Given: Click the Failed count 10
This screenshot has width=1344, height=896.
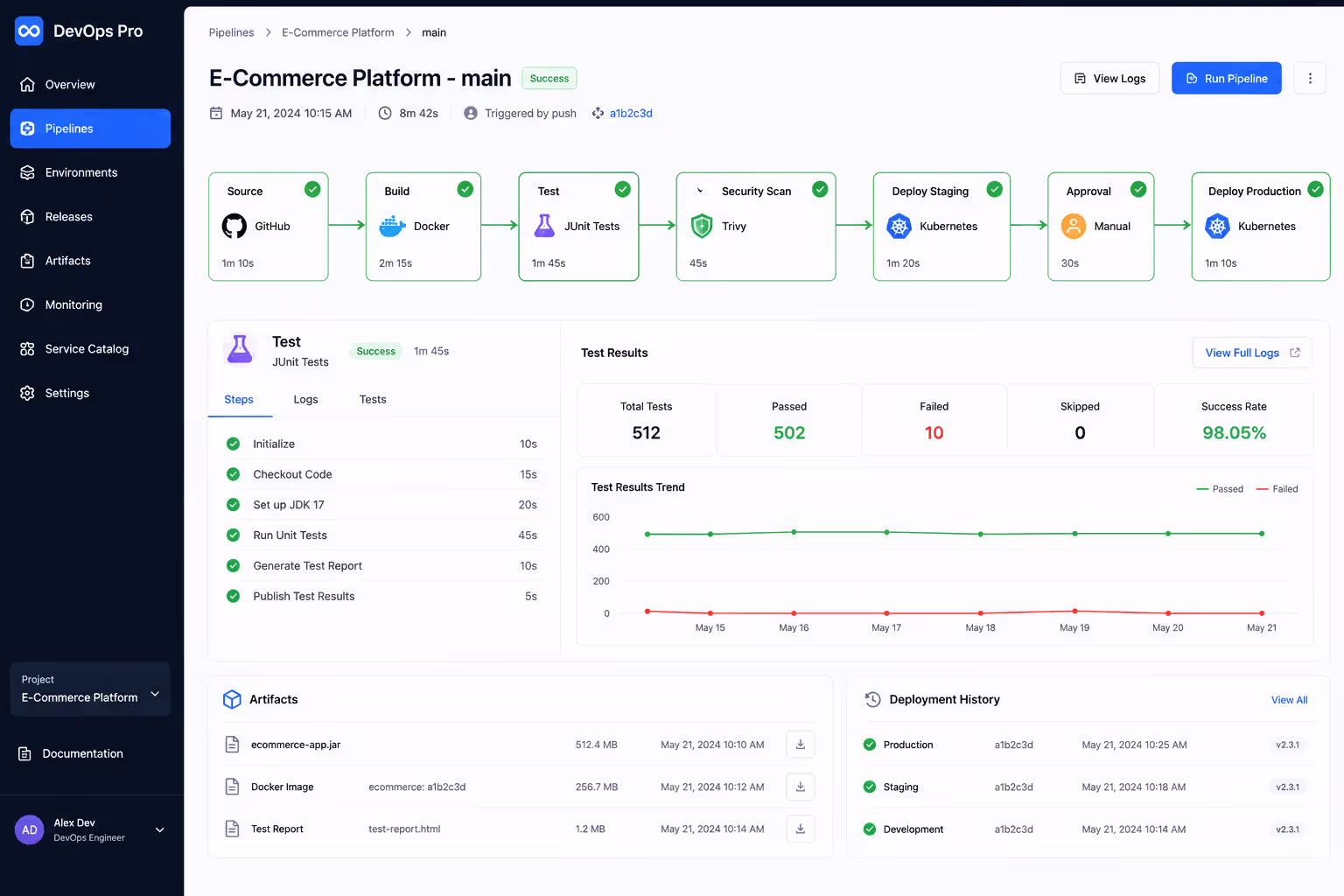Looking at the screenshot, I should click(934, 433).
